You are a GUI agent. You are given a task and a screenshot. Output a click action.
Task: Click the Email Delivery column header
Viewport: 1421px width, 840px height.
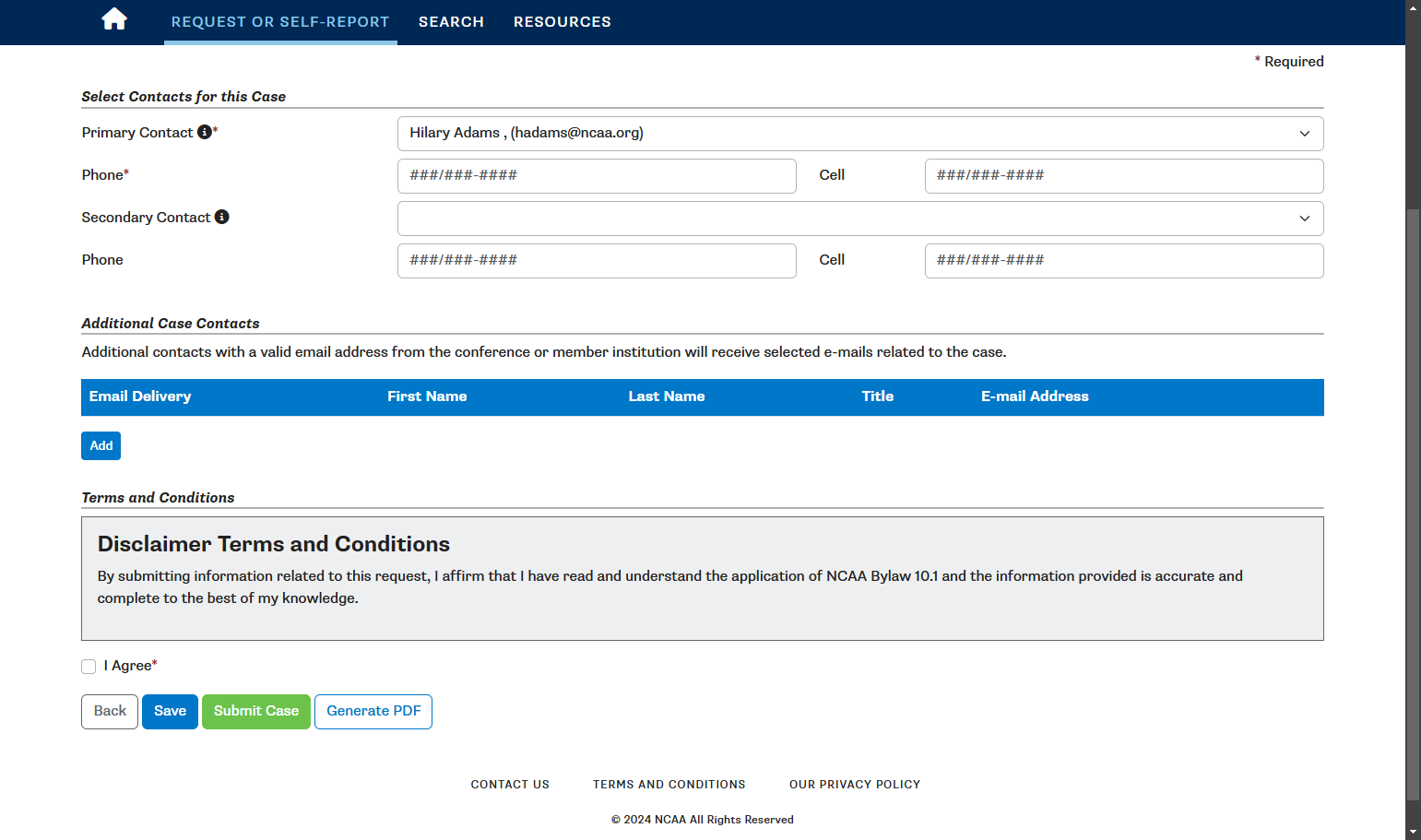click(x=140, y=396)
